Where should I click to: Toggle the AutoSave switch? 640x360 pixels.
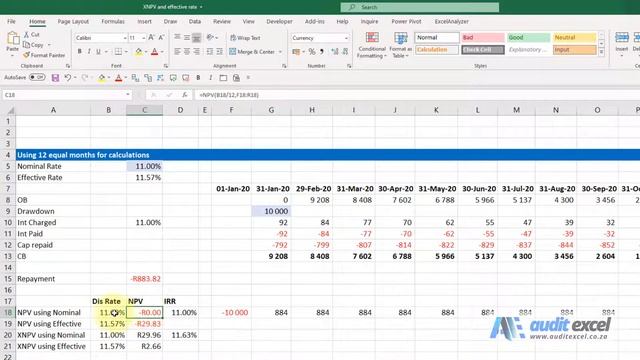37,77
